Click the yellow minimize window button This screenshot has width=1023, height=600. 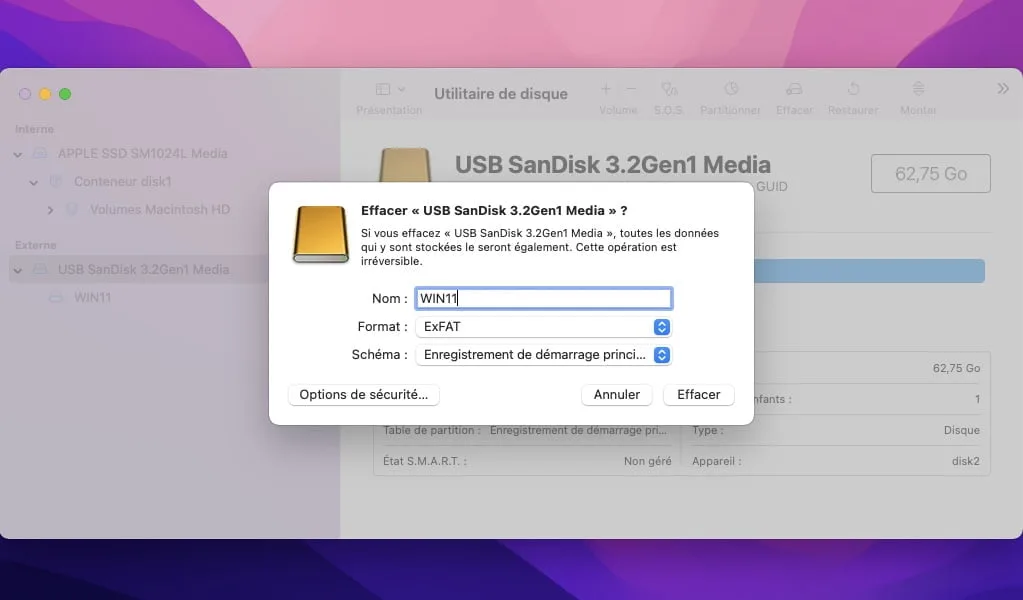tap(45, 94)
